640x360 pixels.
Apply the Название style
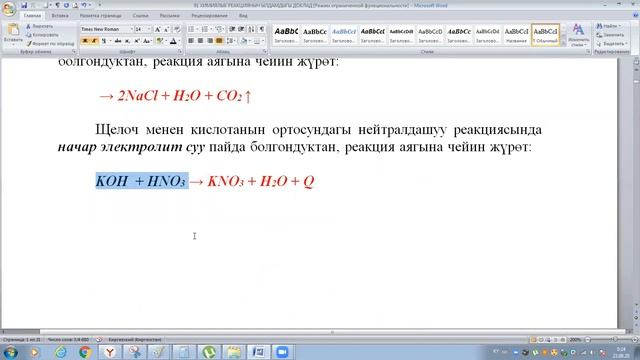pos(516,35)
